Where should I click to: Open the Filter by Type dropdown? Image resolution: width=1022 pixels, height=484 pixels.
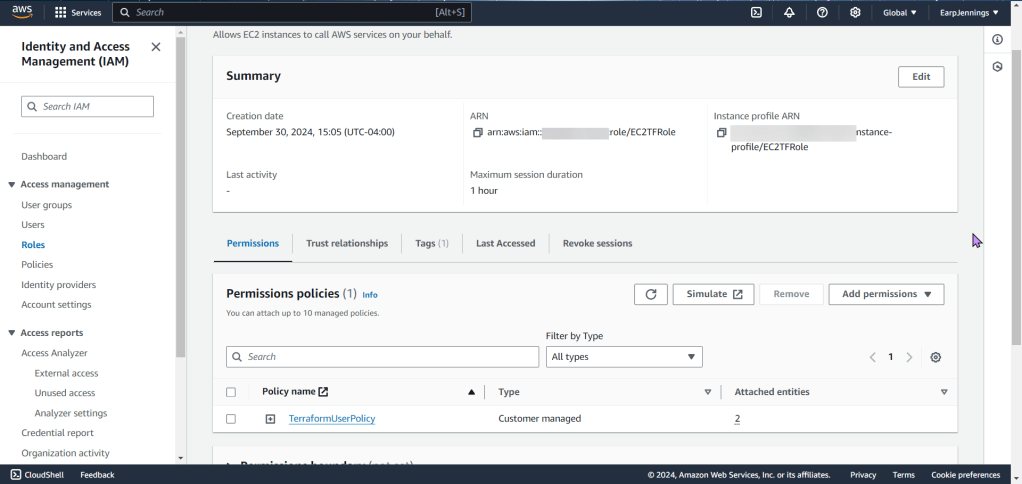624,357
